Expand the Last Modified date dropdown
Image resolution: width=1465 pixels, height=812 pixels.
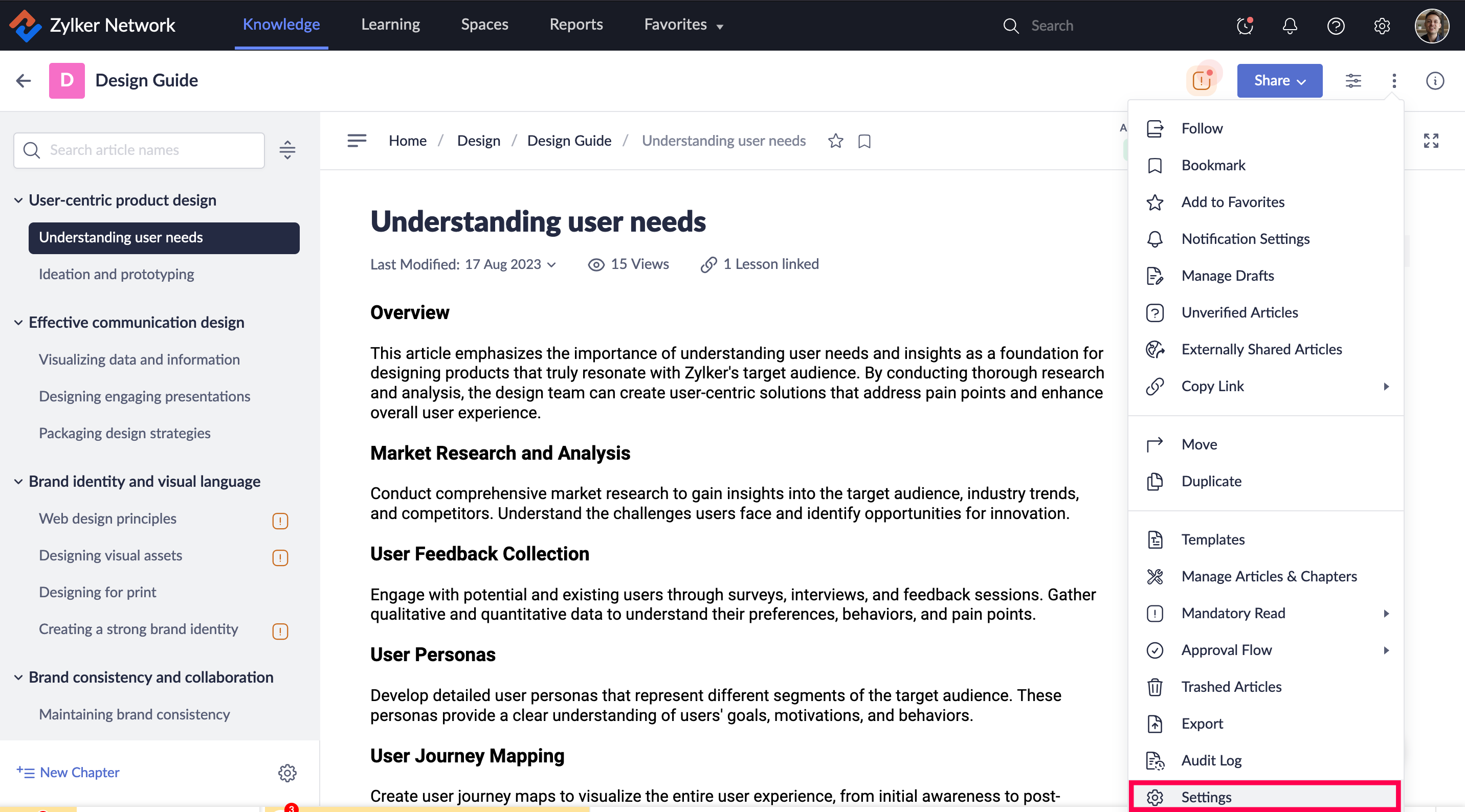pos(551,264)
